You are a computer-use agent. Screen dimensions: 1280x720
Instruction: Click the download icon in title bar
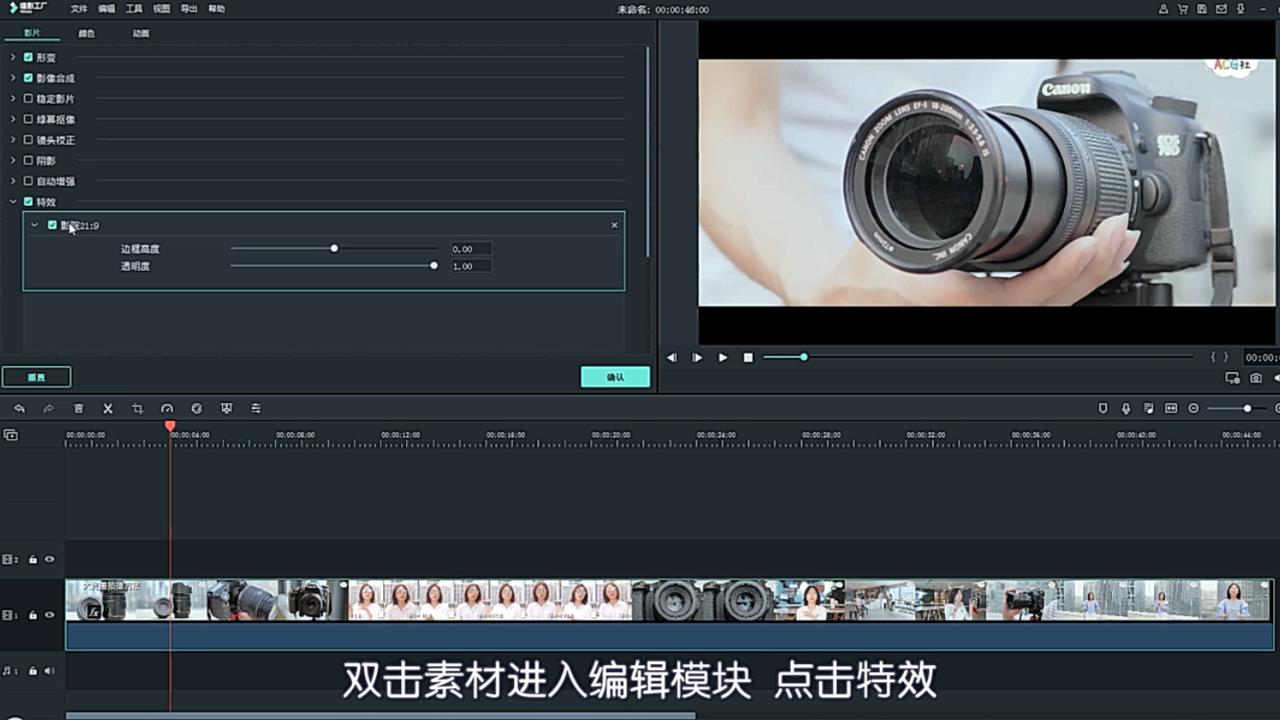1240,9
